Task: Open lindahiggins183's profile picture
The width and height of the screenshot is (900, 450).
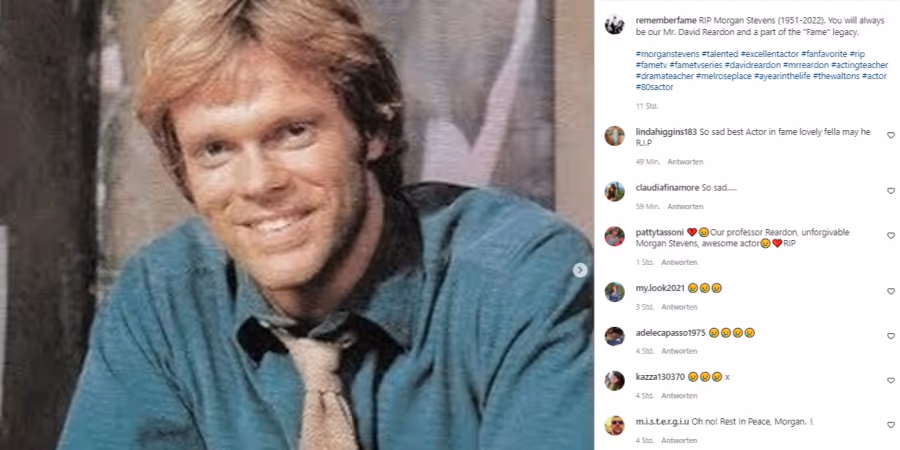Action: click(x=614, y=136)
